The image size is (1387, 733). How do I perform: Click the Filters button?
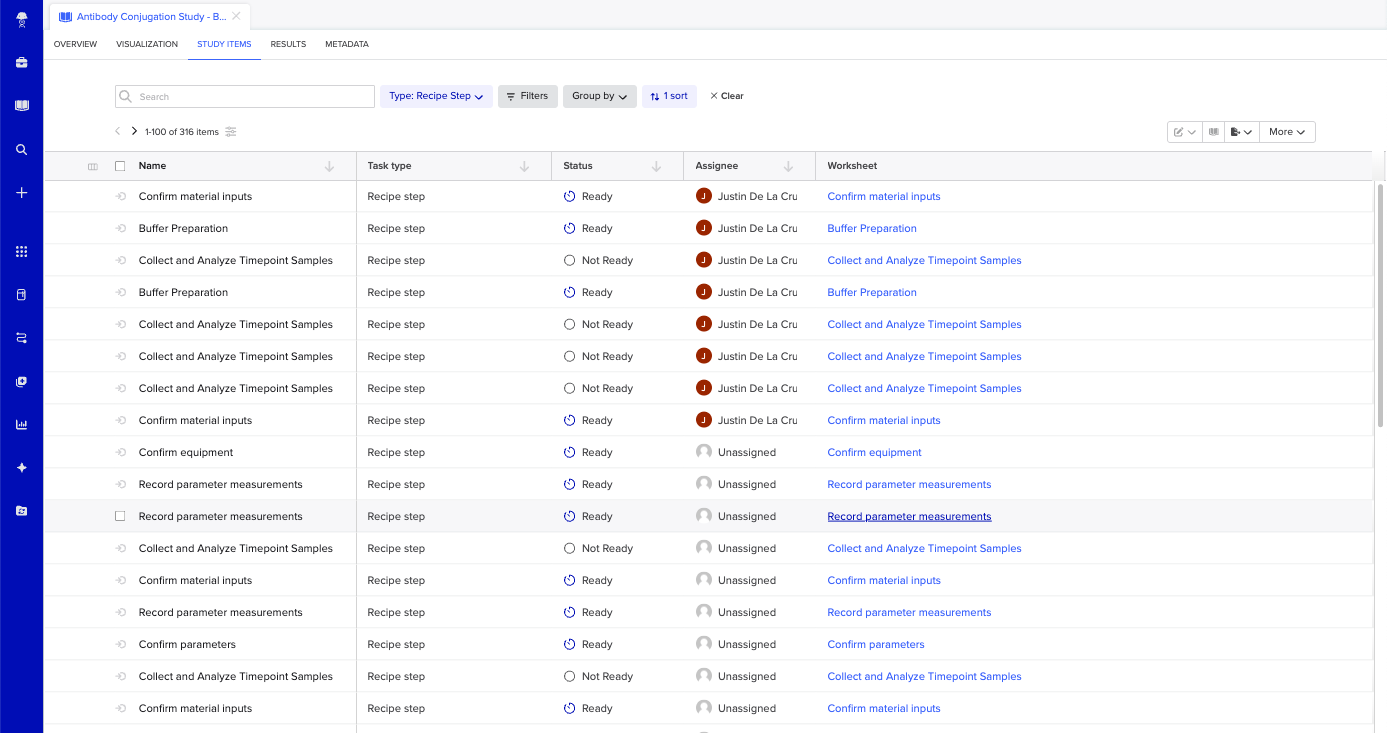[x=527, y=96]
